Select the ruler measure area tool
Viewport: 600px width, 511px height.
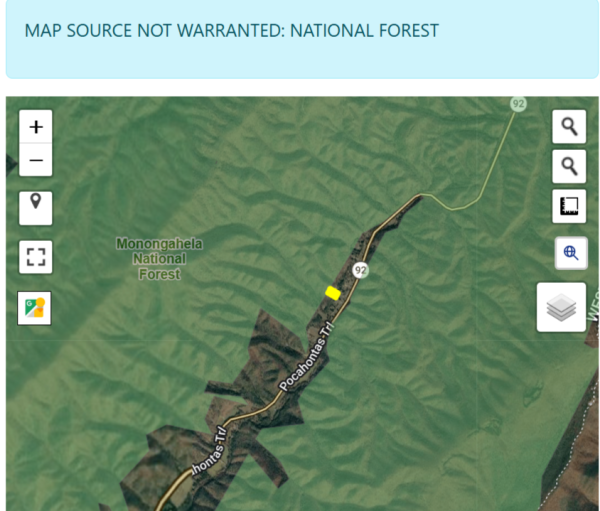(569, 206)
